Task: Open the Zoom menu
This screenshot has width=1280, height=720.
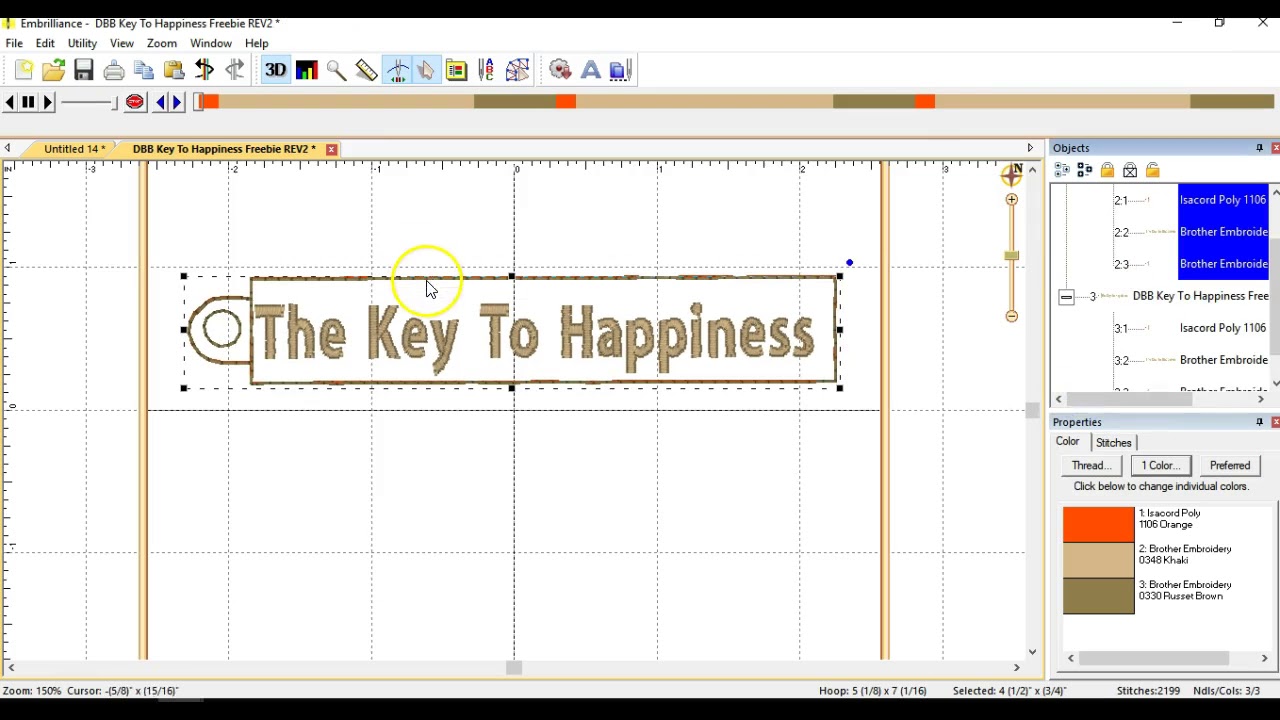Action: pyautogui.click(x=162, y=44)
